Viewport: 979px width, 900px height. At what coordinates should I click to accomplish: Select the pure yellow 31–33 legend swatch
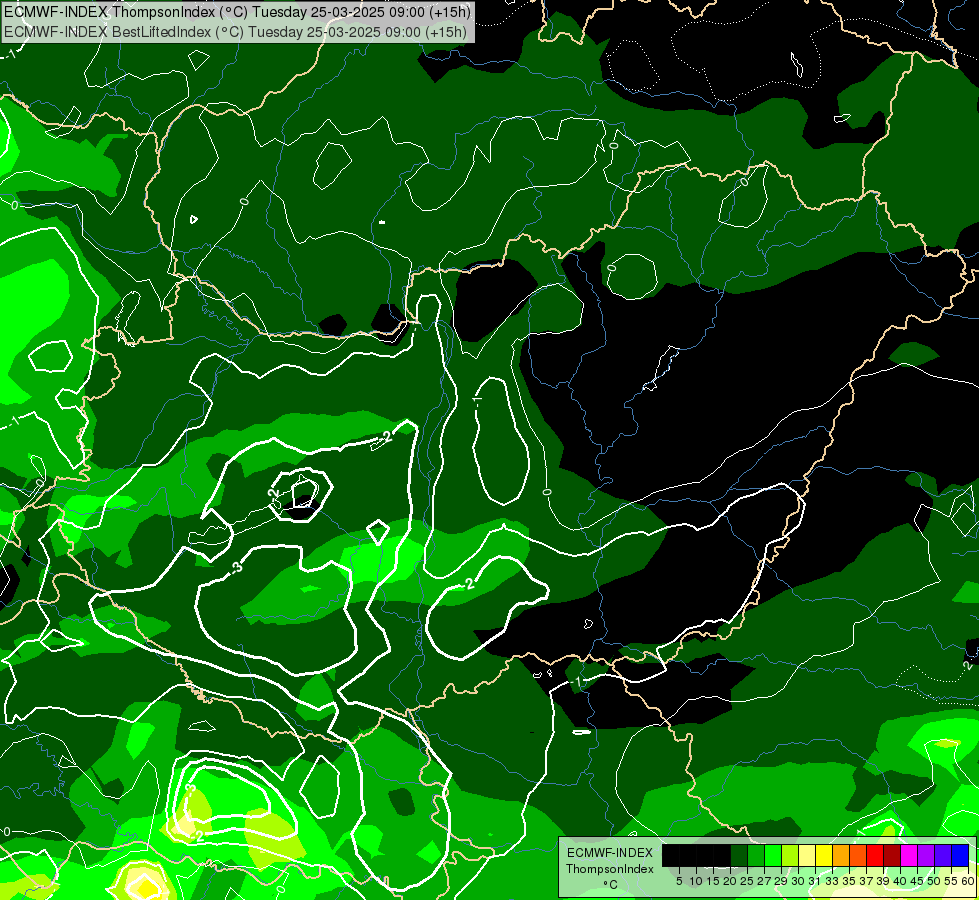[x=824, y=855]
